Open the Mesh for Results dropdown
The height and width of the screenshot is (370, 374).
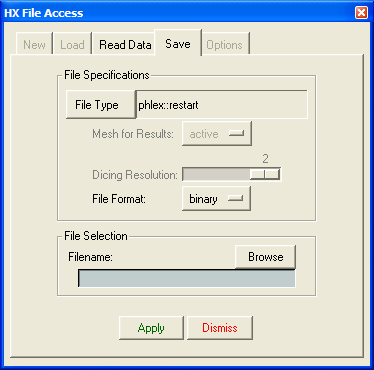click(216, 134)
